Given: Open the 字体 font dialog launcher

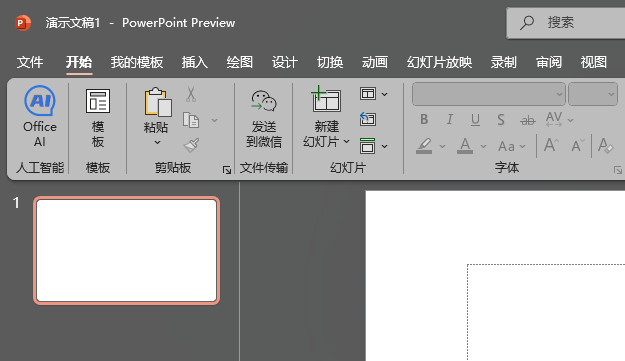Looking at the screenshot, I should (617, 170).
